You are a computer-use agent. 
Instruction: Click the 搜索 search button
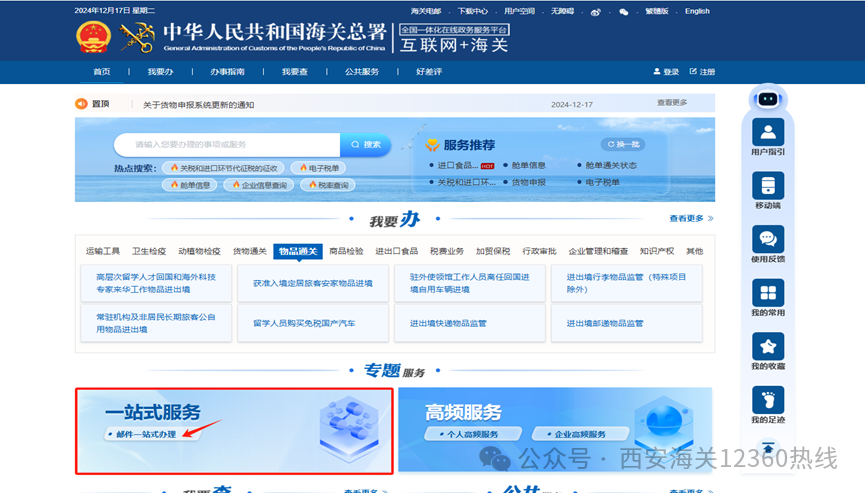pyautogui.click(x=366, y=144)
